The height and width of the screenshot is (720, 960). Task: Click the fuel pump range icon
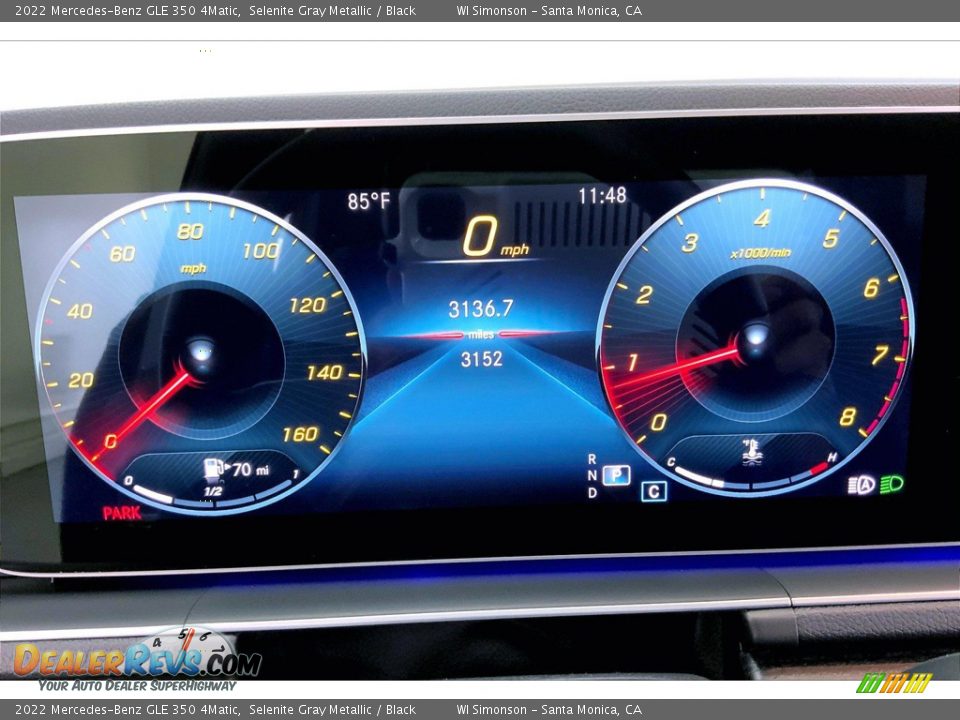click(x=214, y=468)
